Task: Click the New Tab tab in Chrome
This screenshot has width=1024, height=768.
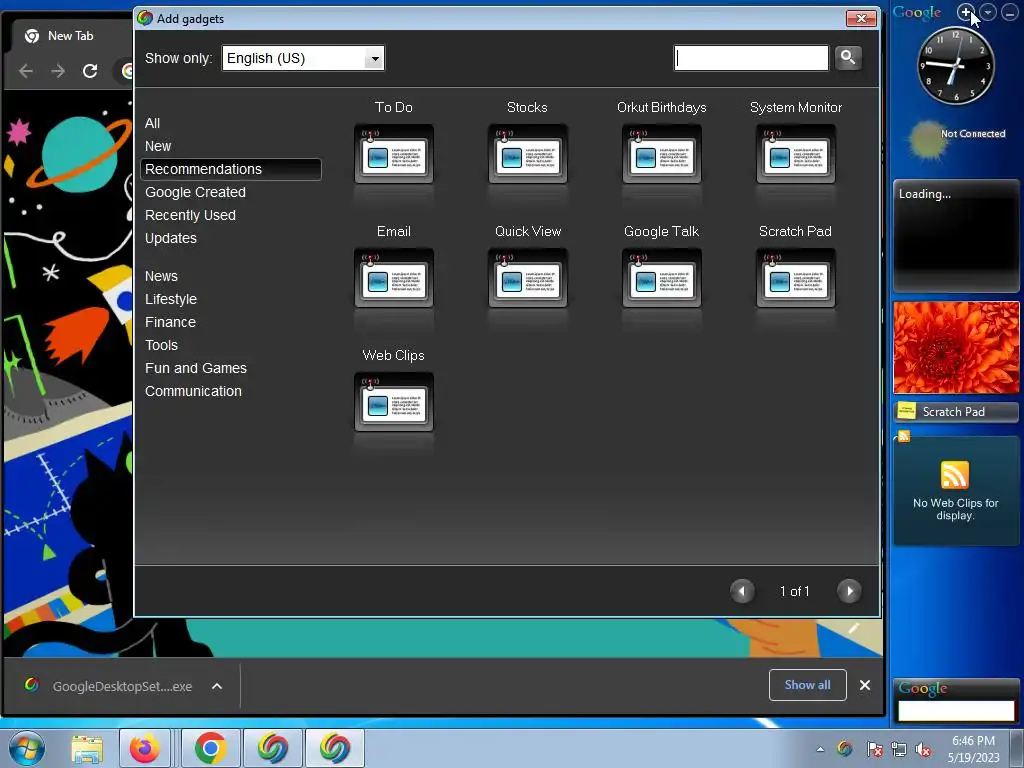Action: (71, 36)
